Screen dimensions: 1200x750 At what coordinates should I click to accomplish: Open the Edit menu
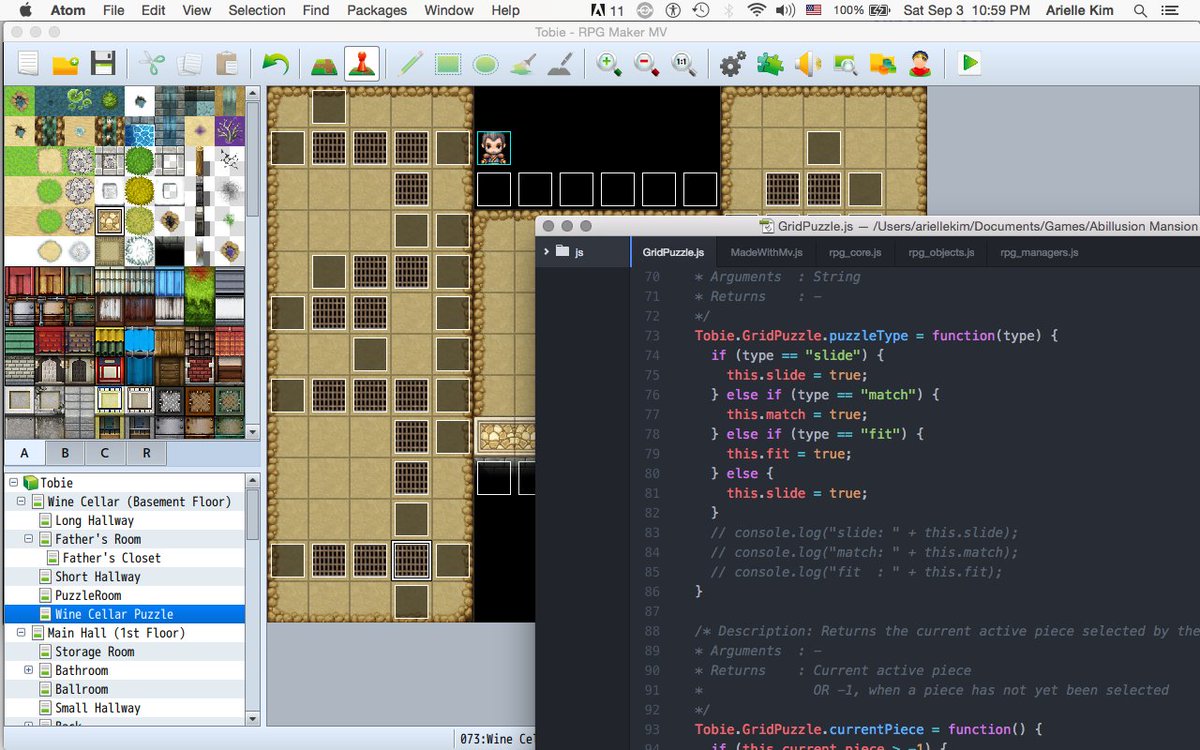[153, 10]
